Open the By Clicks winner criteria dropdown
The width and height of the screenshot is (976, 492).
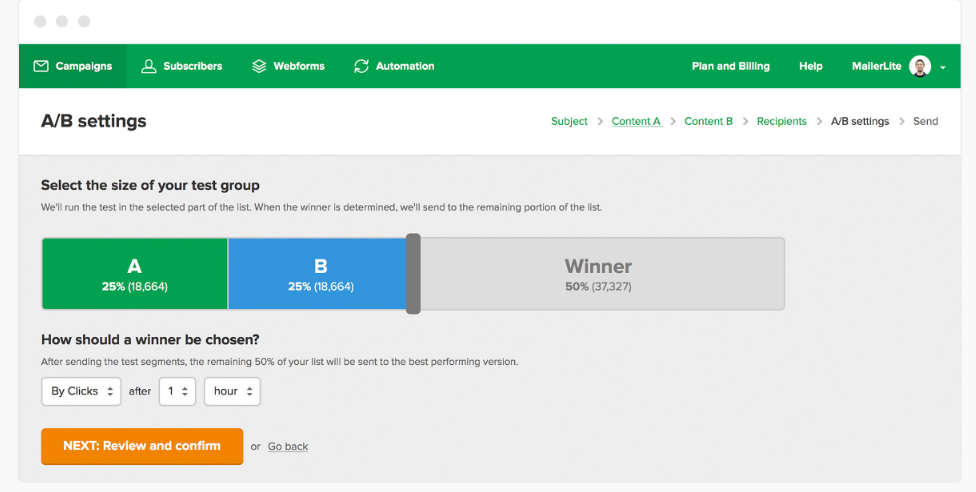81,391
